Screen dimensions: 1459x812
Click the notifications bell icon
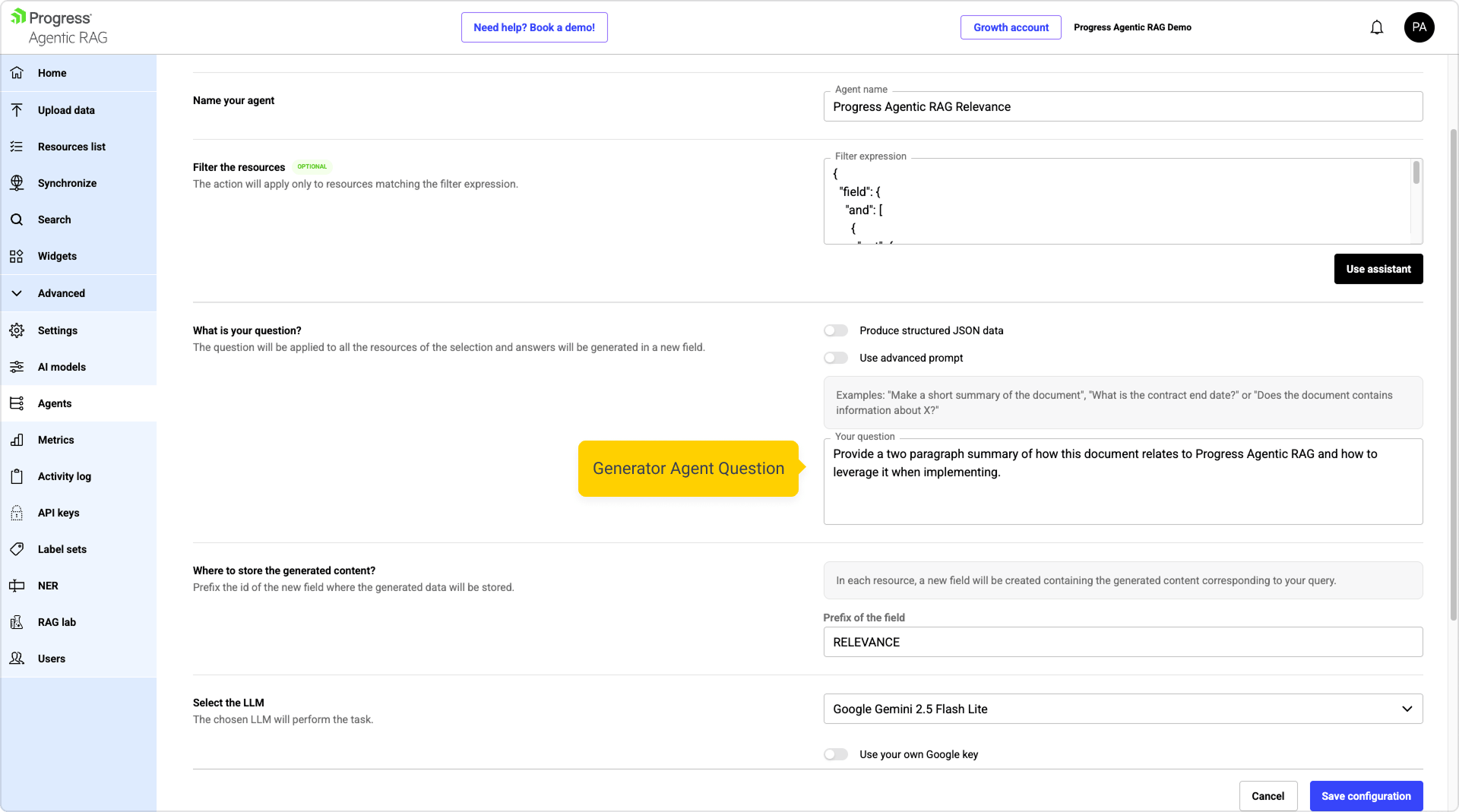coord(1376,28)
